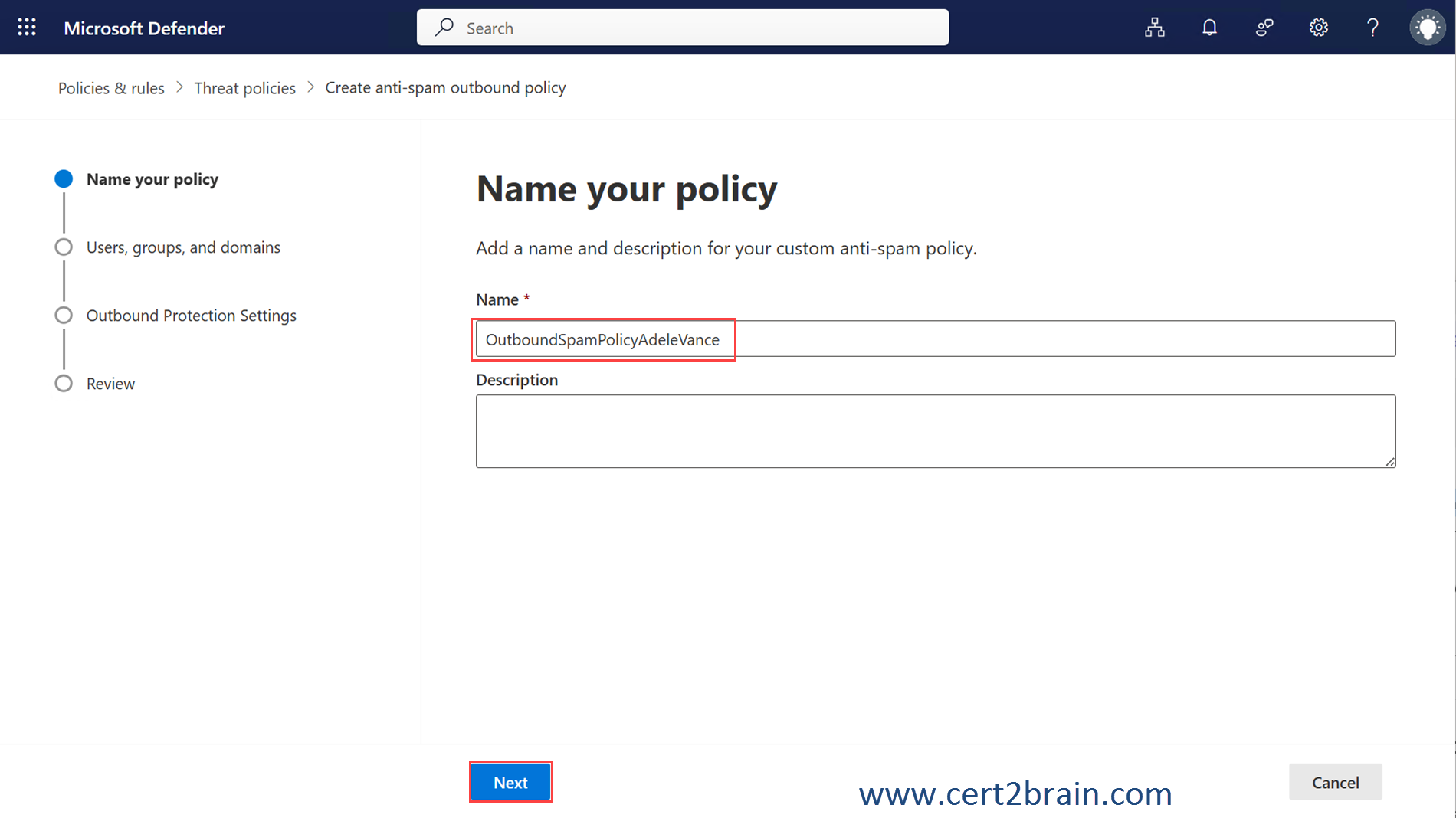
Task: Select the Review step circle
Action: (x=64, y=384)
